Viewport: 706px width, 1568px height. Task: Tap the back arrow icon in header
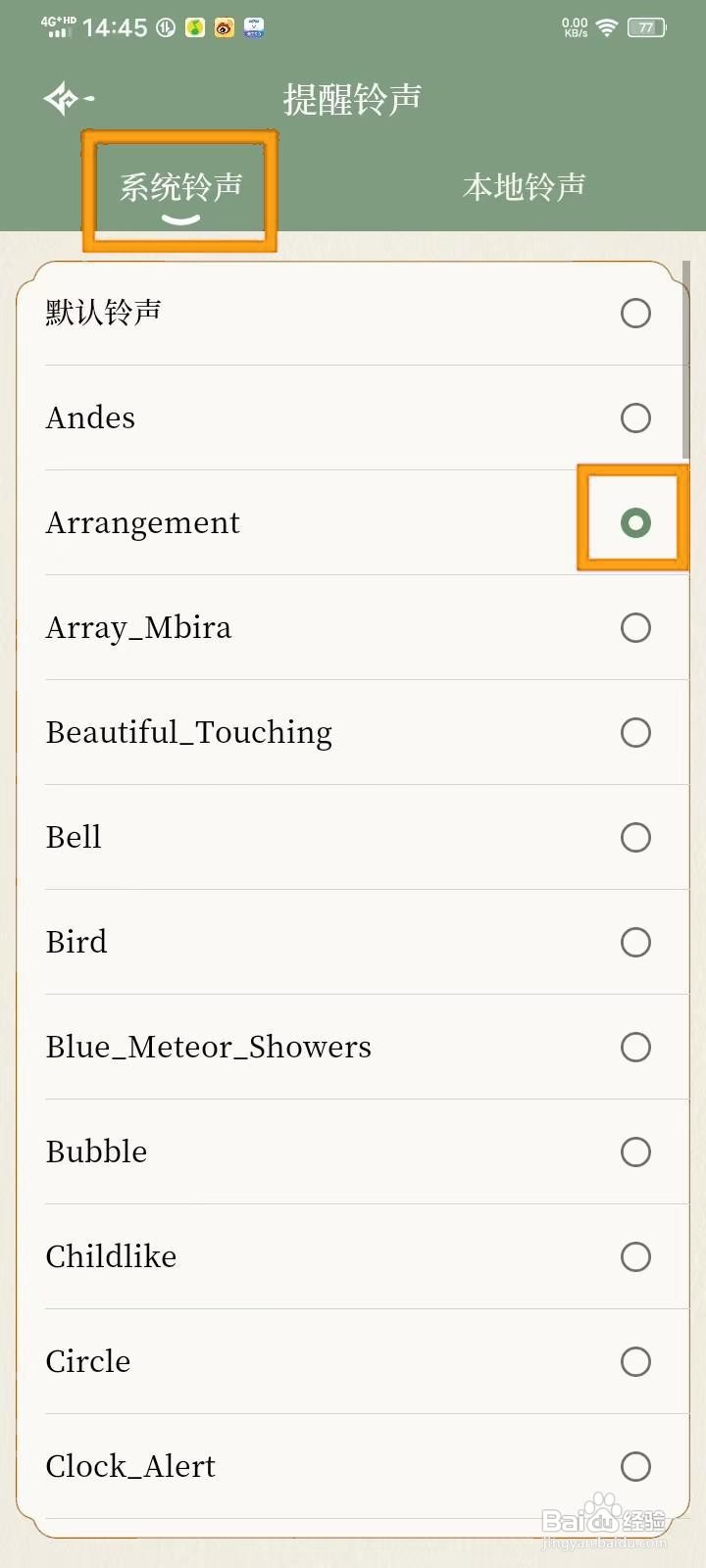[68, 98]
